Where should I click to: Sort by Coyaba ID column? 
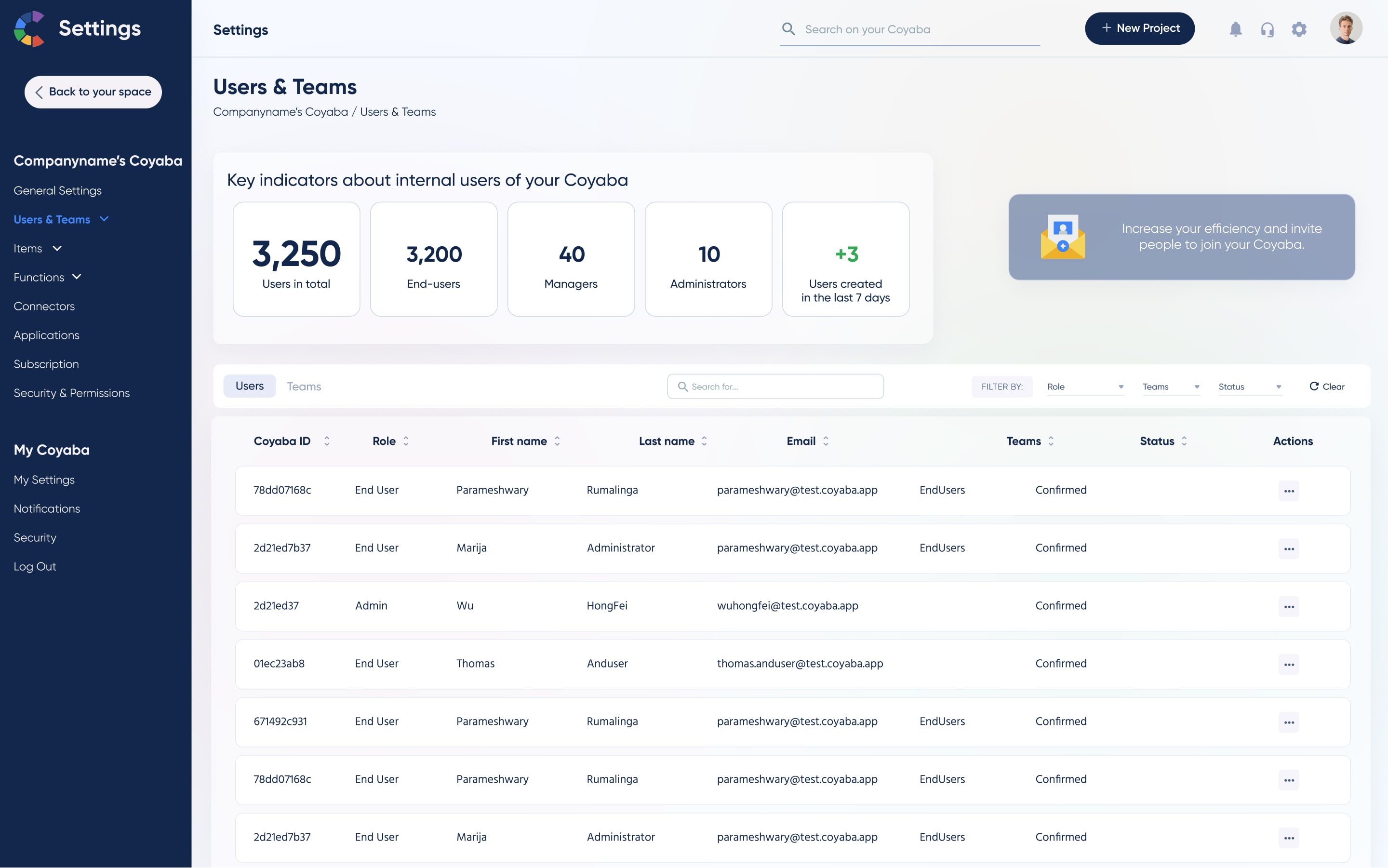(x=327, y=441)
